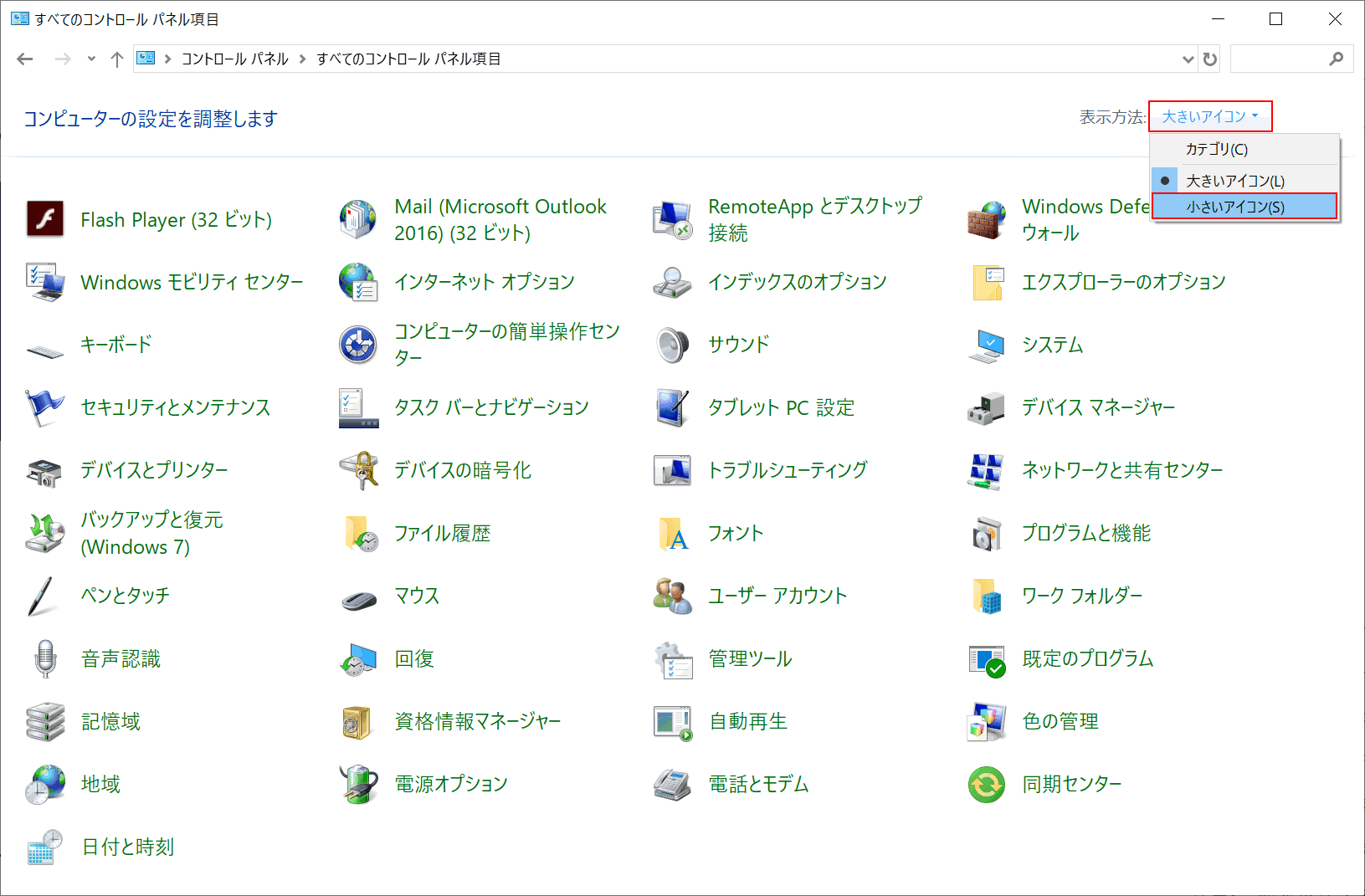
Task: Expand chevron after コントロール パネル breadcrumb
Action: (x=303, y=59)
